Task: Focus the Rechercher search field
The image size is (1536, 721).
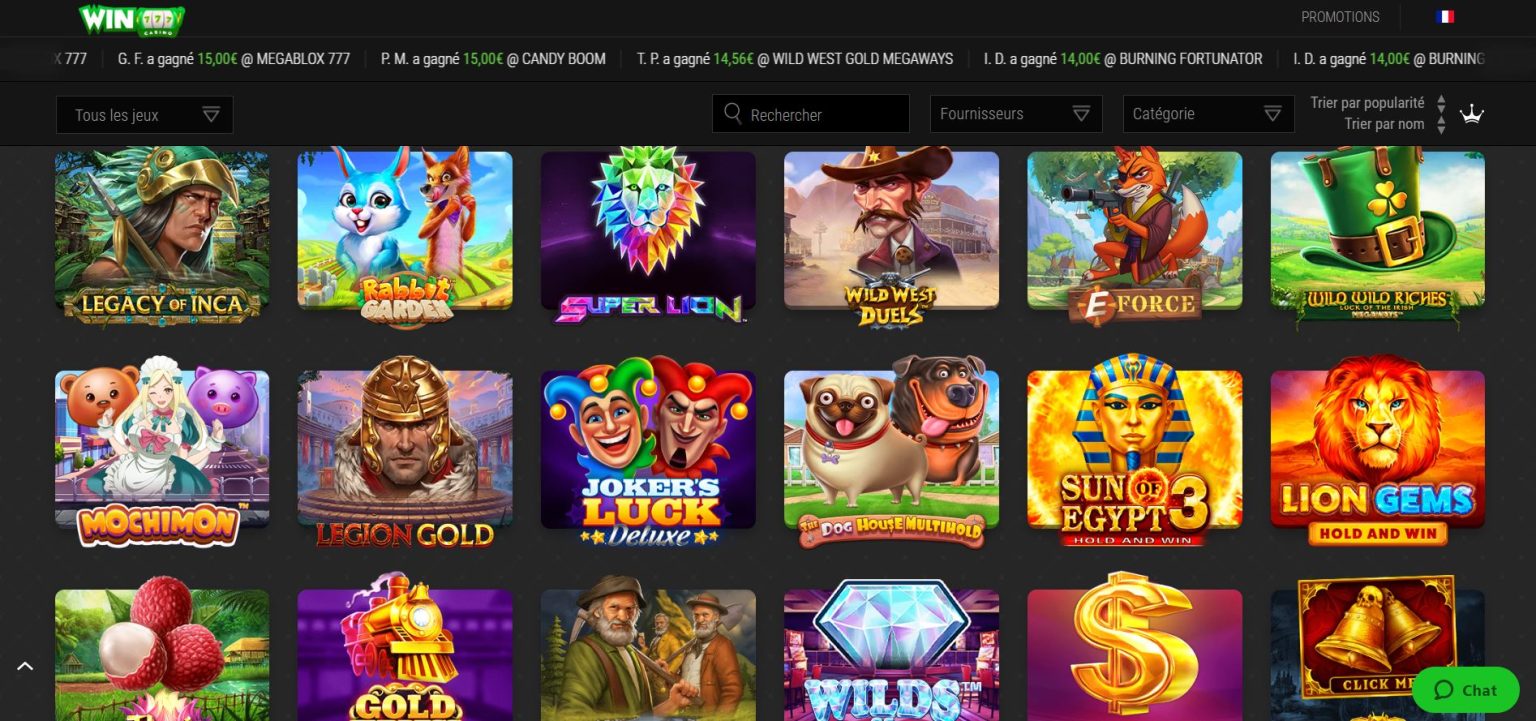Action: click(x=811, y=114)
